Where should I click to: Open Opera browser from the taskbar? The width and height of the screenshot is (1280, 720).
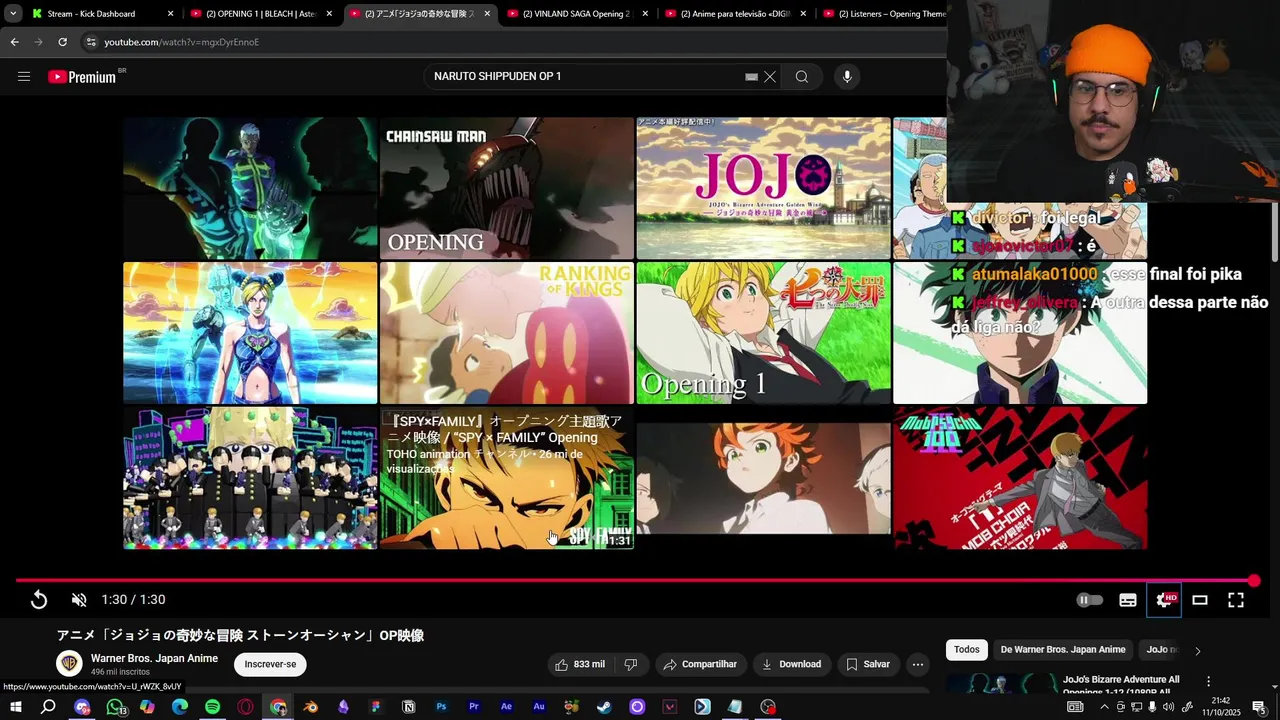click(x=245, y=707)
